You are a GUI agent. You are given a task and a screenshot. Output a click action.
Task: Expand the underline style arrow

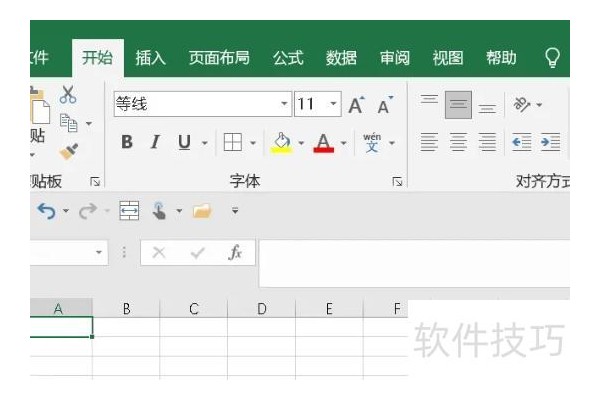(x=205, y=143)
